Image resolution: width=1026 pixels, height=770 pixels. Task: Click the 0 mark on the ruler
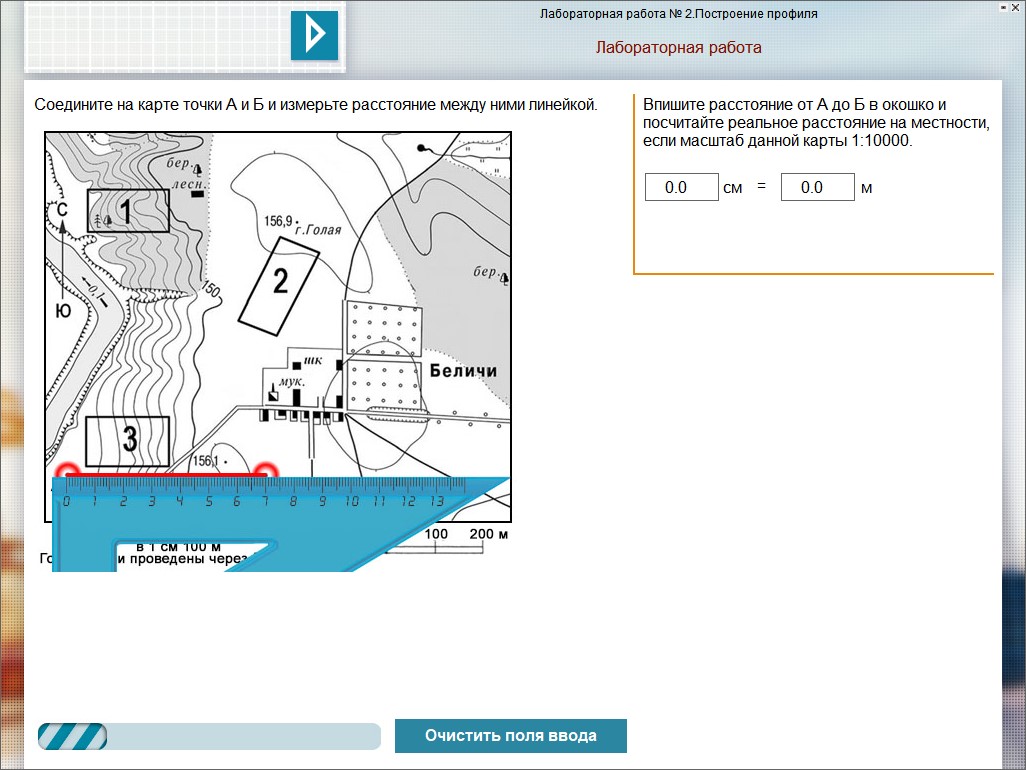(66, 502)
